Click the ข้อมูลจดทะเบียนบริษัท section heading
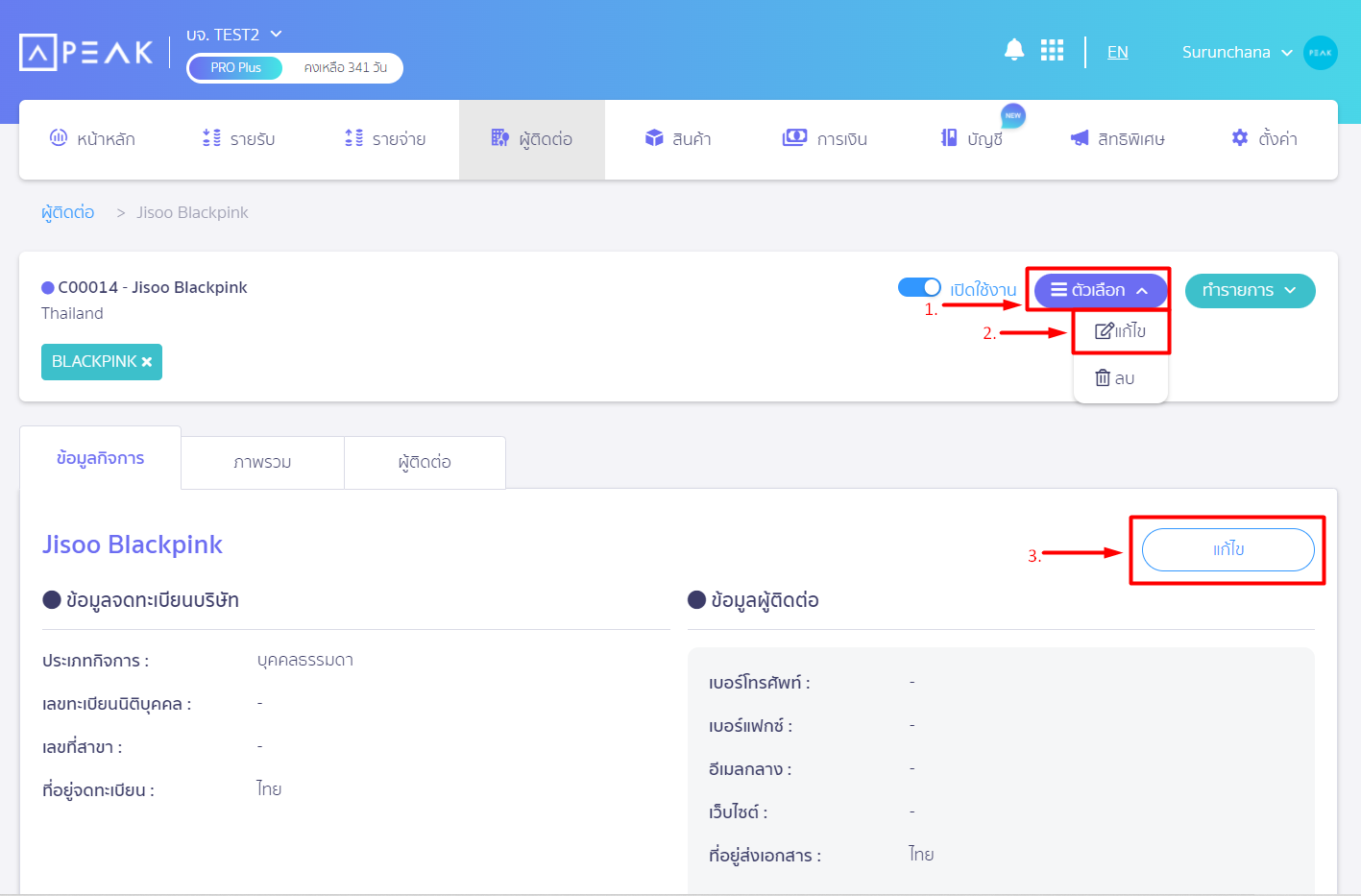The height and width of the screenshot is (896, 1361). click(153, 600)
